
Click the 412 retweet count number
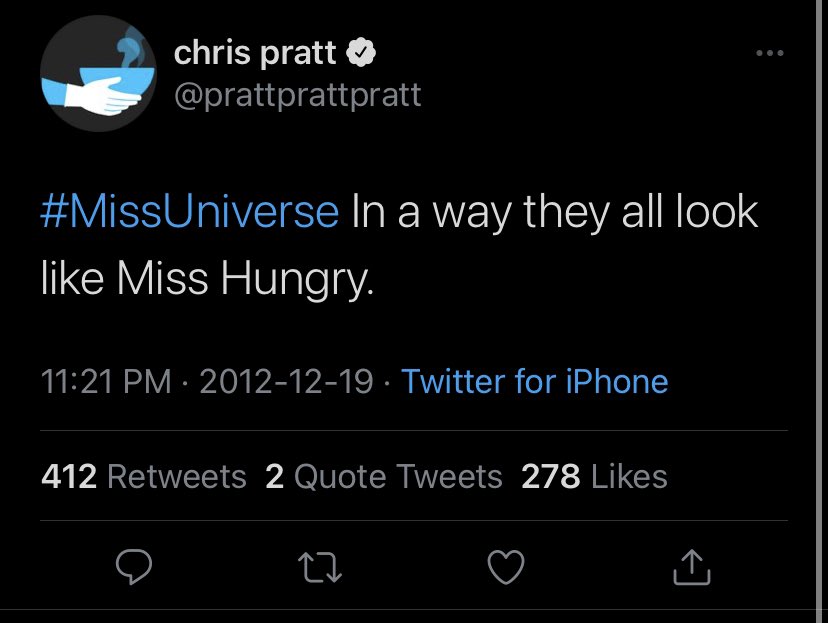tap(69, 476)
